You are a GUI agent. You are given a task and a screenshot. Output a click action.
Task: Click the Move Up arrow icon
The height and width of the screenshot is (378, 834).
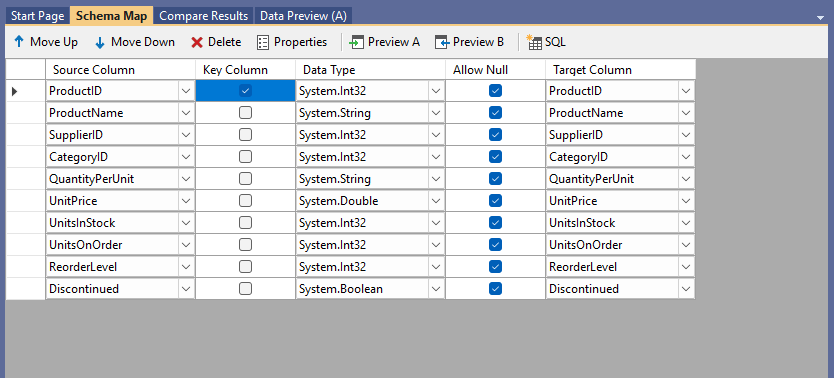[x=19, y=42]
